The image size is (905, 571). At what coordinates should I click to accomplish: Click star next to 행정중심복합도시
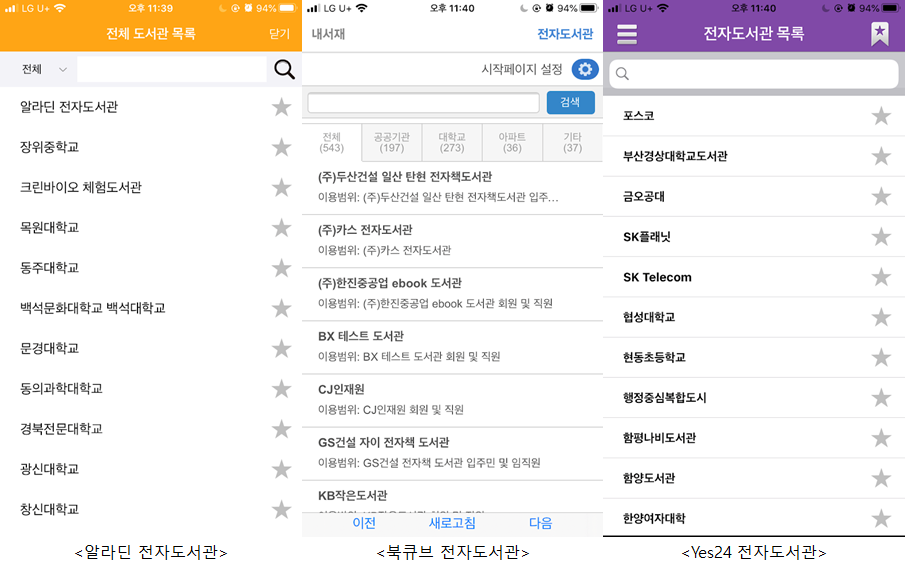pyautogui.click(x=881, y=398)
